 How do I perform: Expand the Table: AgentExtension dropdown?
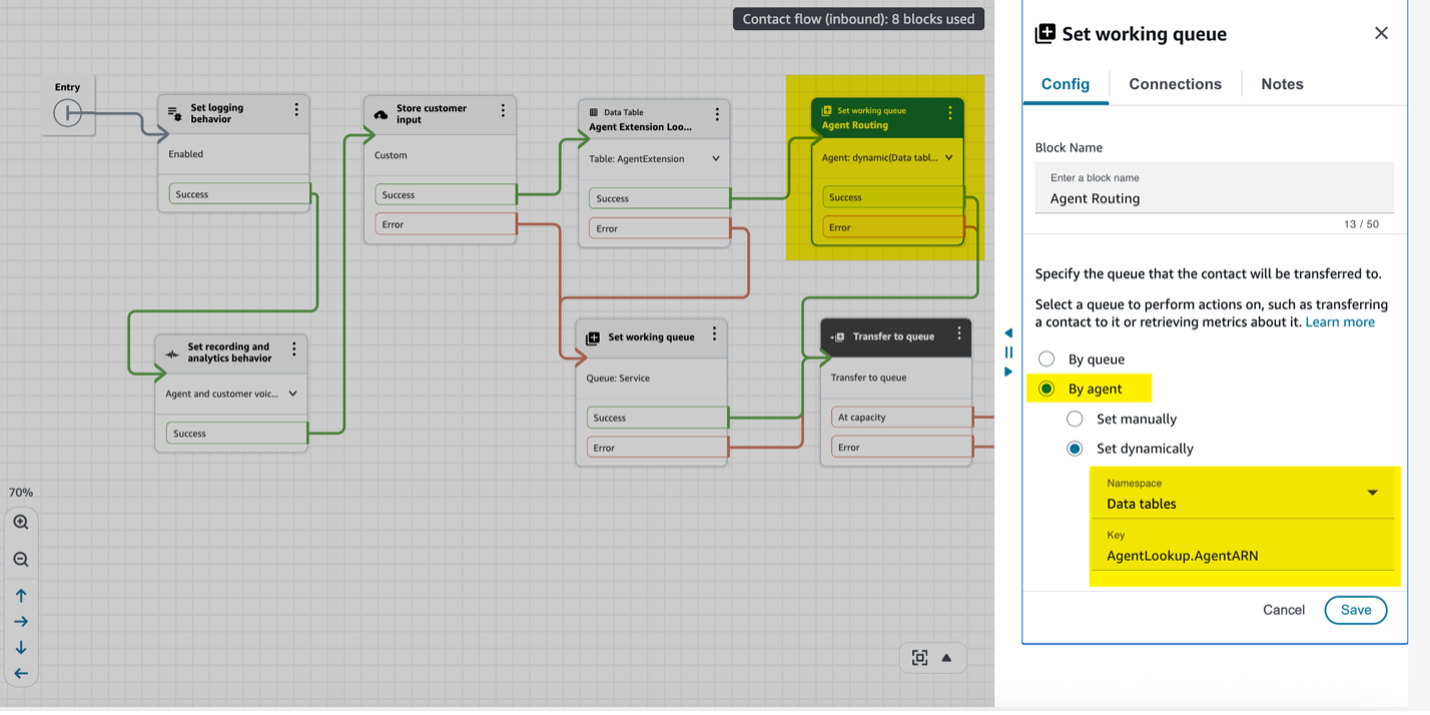tap(717, 158)
